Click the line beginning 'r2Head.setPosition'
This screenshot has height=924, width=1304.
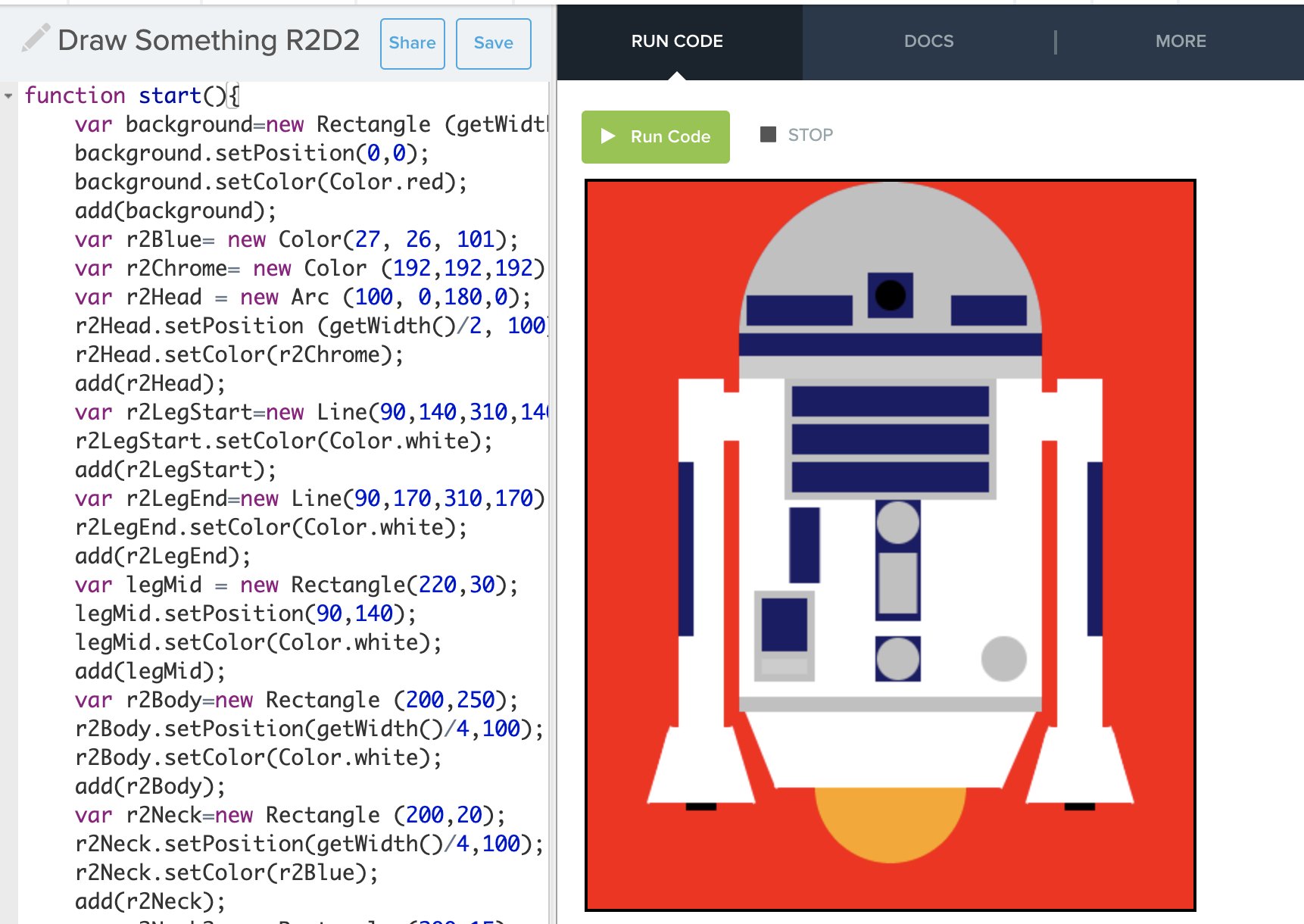coord(311,326)
